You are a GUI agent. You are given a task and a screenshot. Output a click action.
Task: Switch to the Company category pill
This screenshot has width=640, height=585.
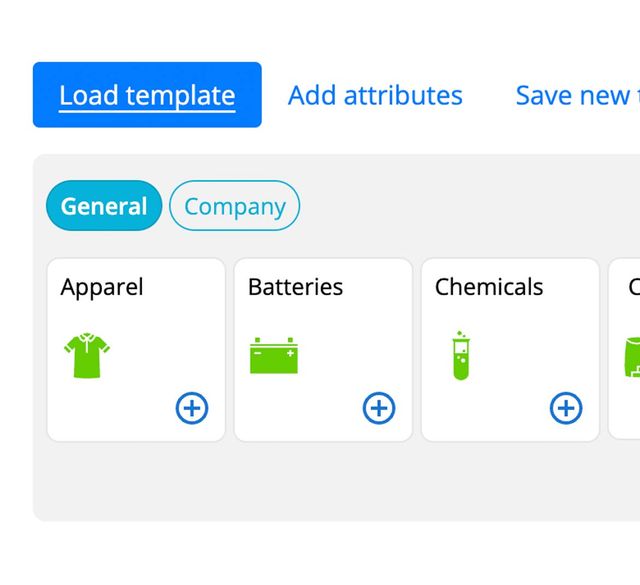point(235,206)
